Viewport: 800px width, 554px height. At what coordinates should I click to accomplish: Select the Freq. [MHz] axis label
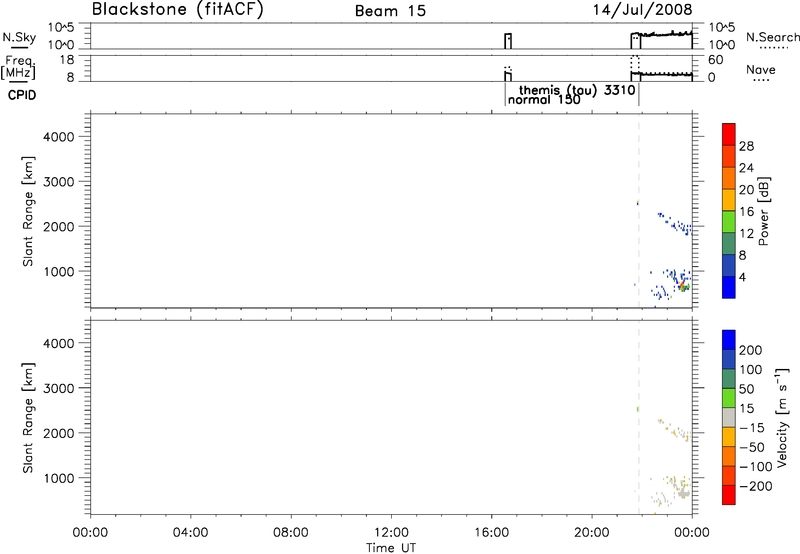point(18,67)
